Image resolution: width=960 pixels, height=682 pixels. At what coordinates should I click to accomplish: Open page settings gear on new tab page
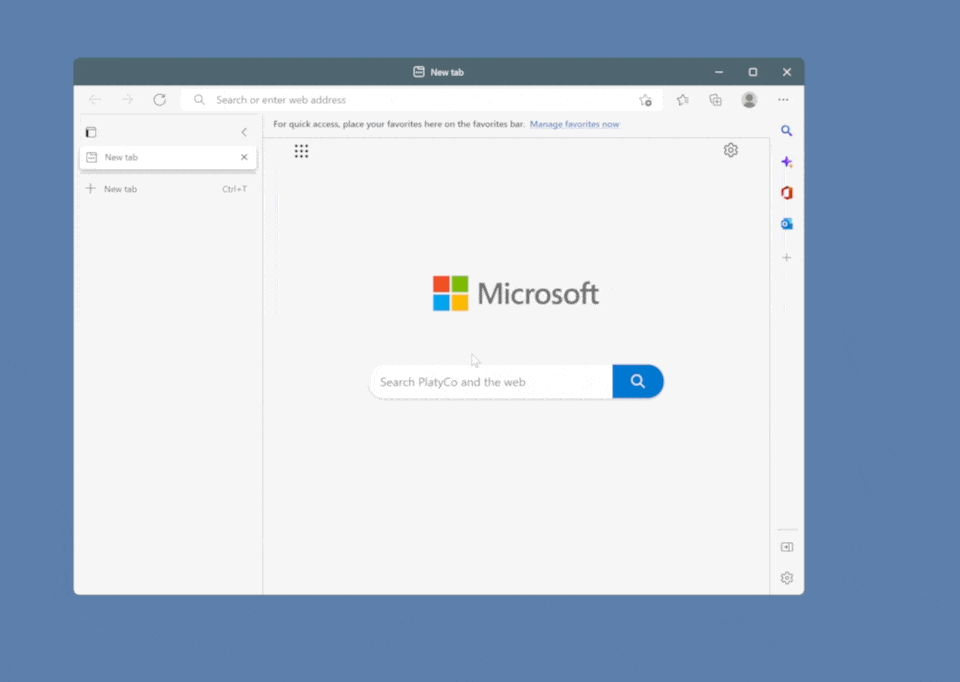coord(730,150)
